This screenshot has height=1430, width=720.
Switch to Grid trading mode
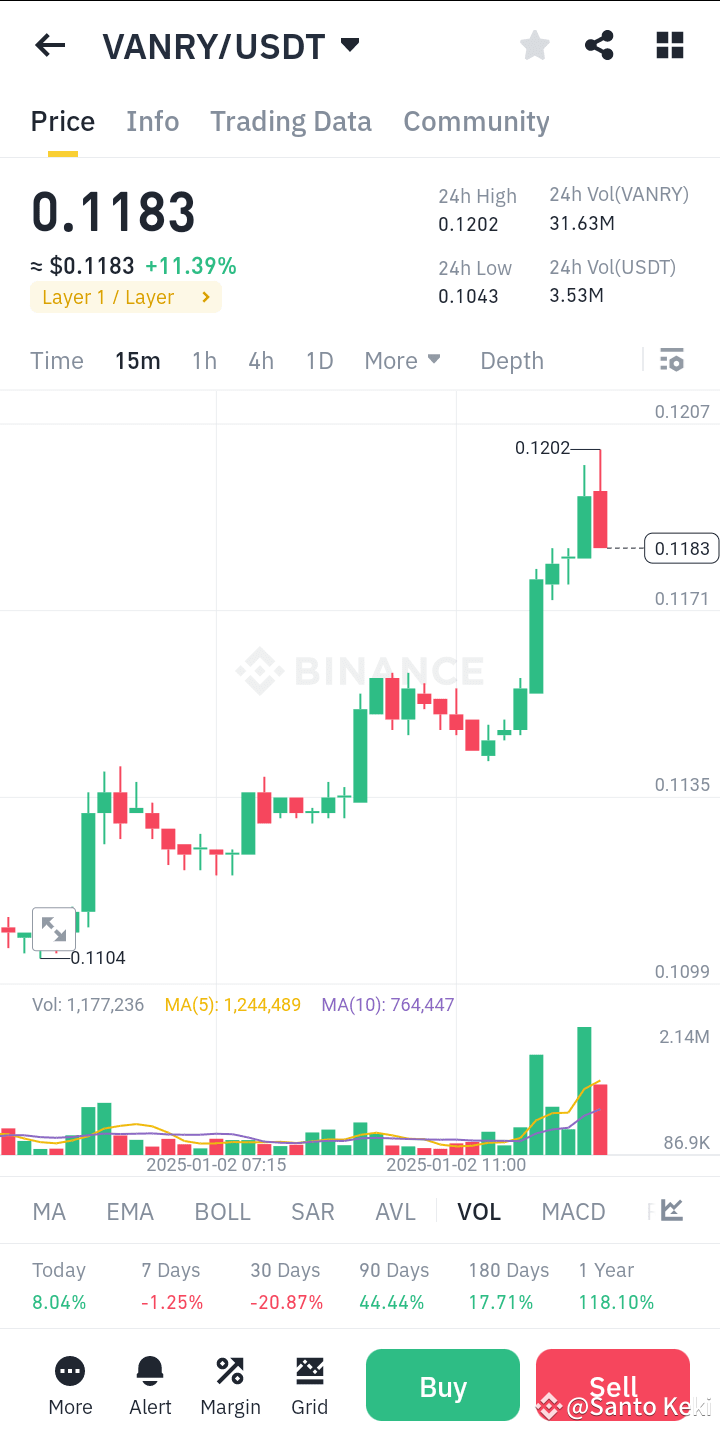coord(310,1385)
